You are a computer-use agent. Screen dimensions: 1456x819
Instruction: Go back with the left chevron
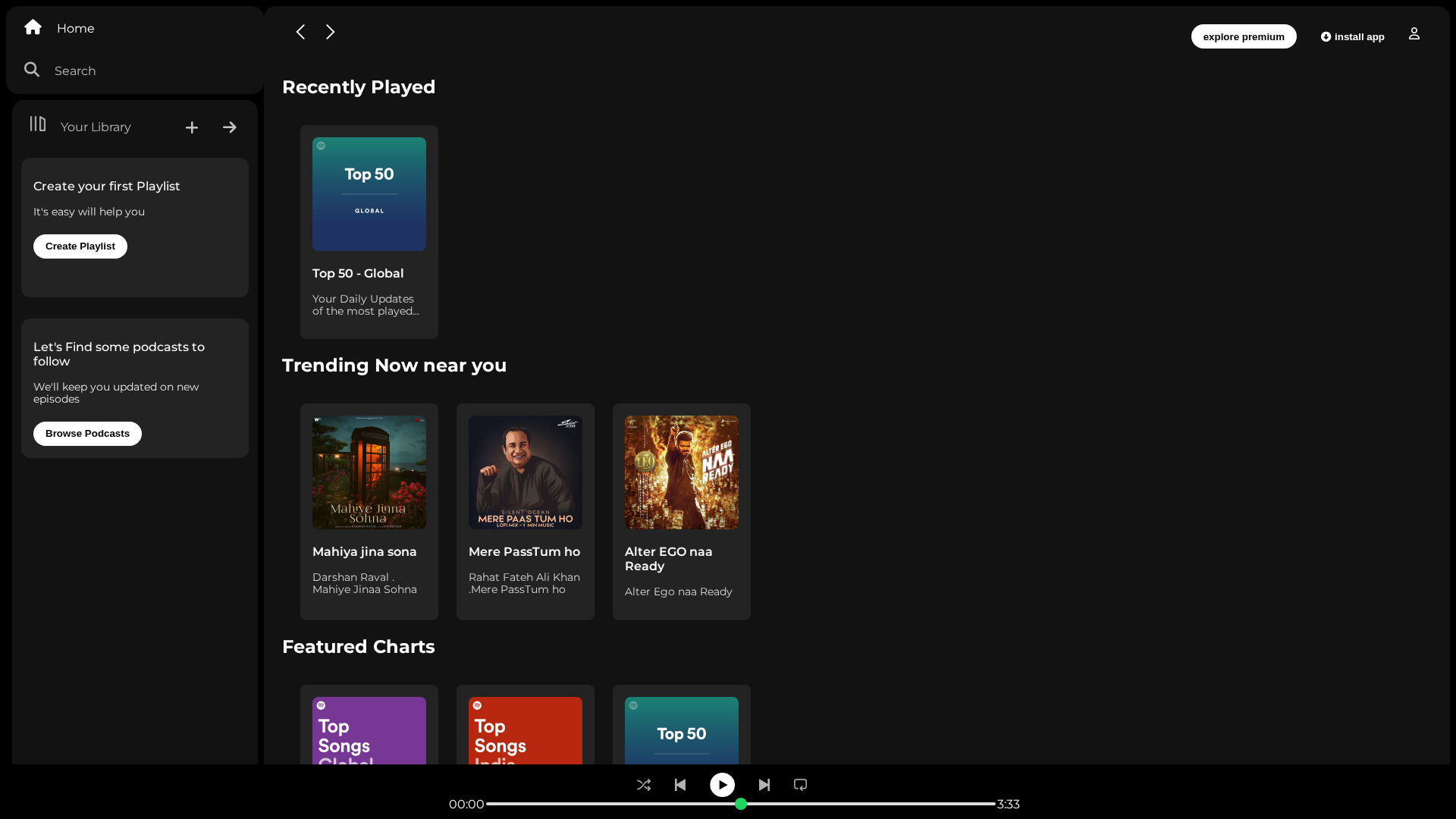tap(300, 32)
